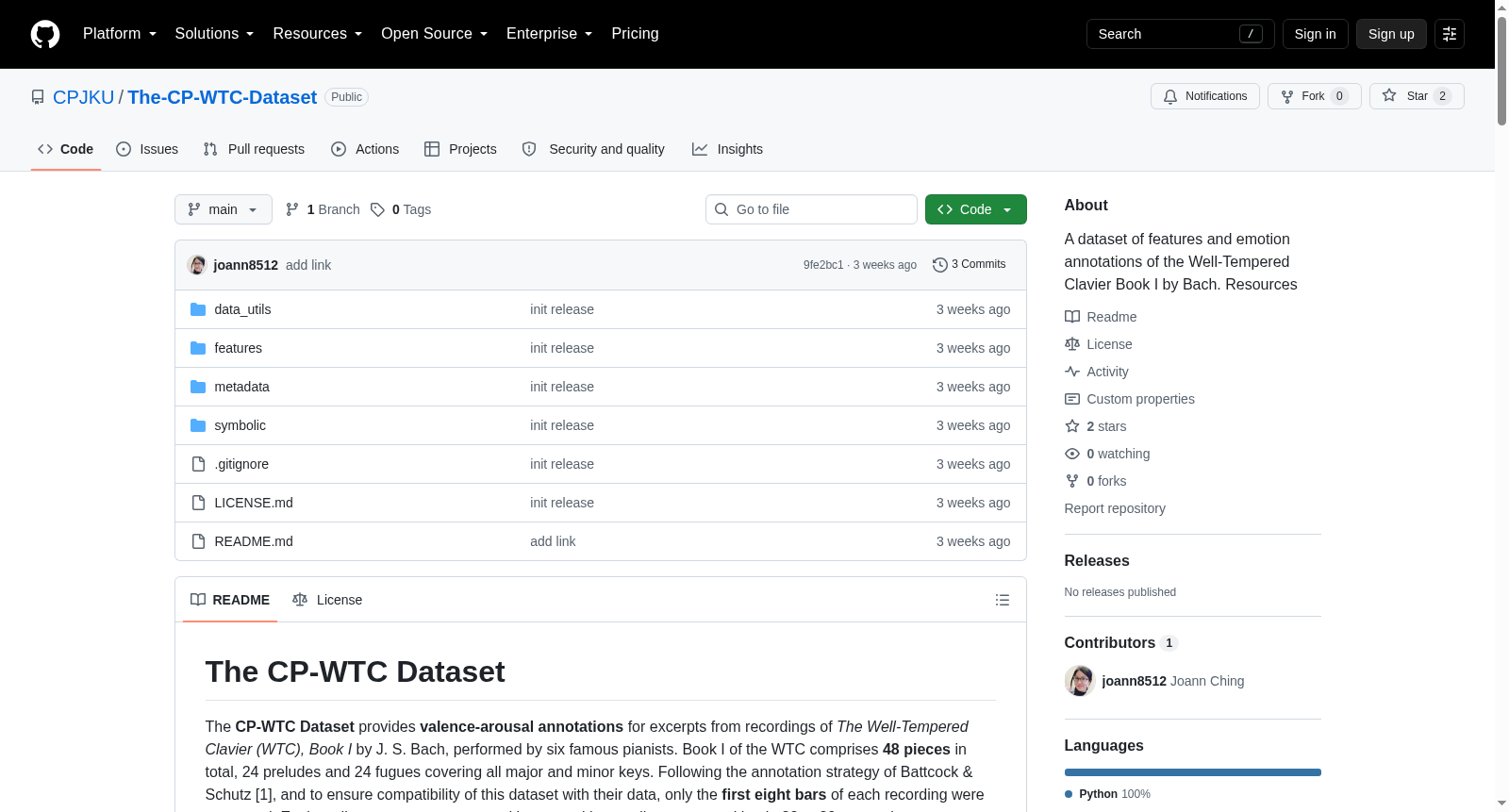Click the Releases heading link
Screen dimensions: 1509x812
(x=1097, y=560)
